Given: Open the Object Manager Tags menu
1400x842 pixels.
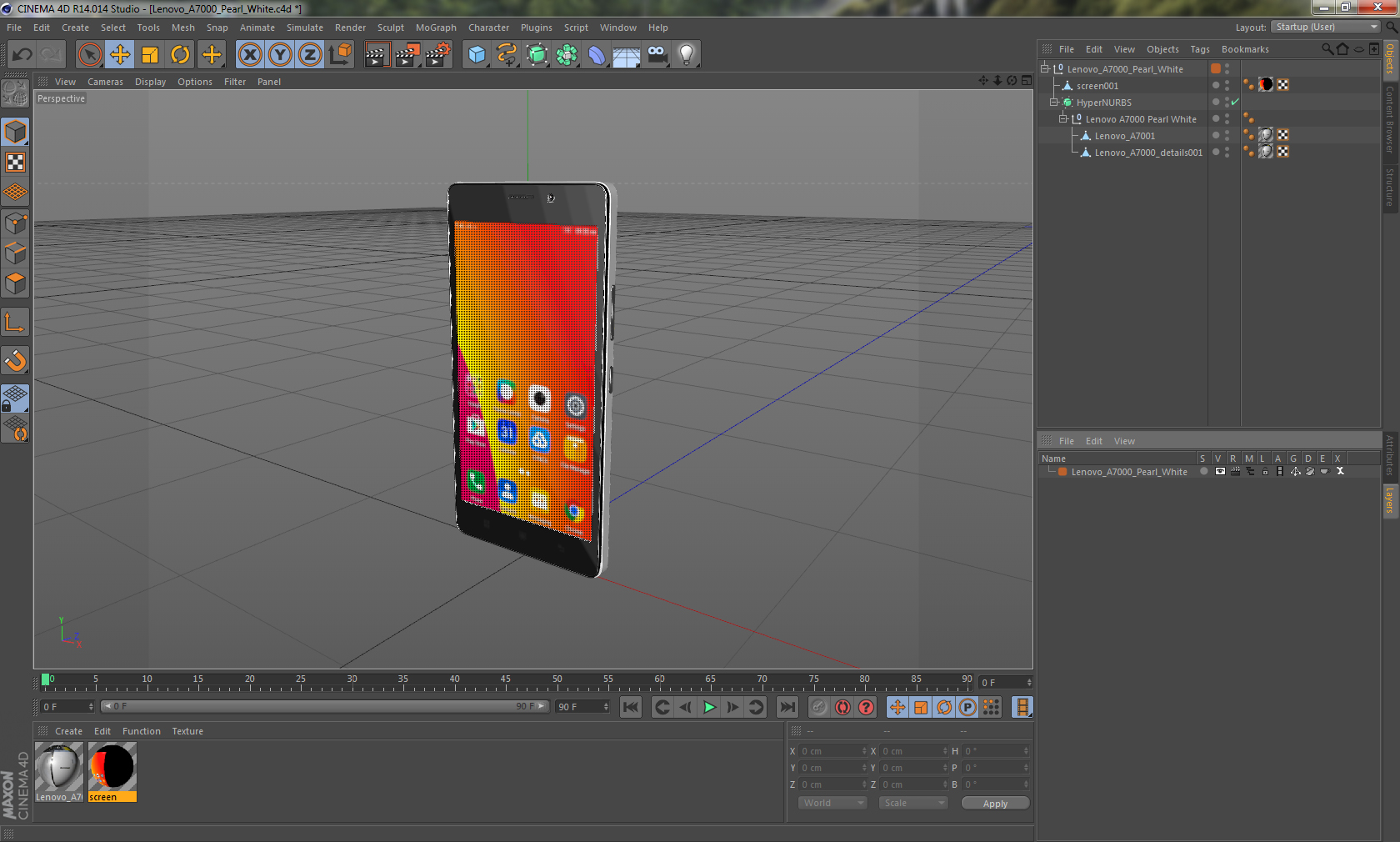Looking at the screenshot, I should click(1200, 49).
